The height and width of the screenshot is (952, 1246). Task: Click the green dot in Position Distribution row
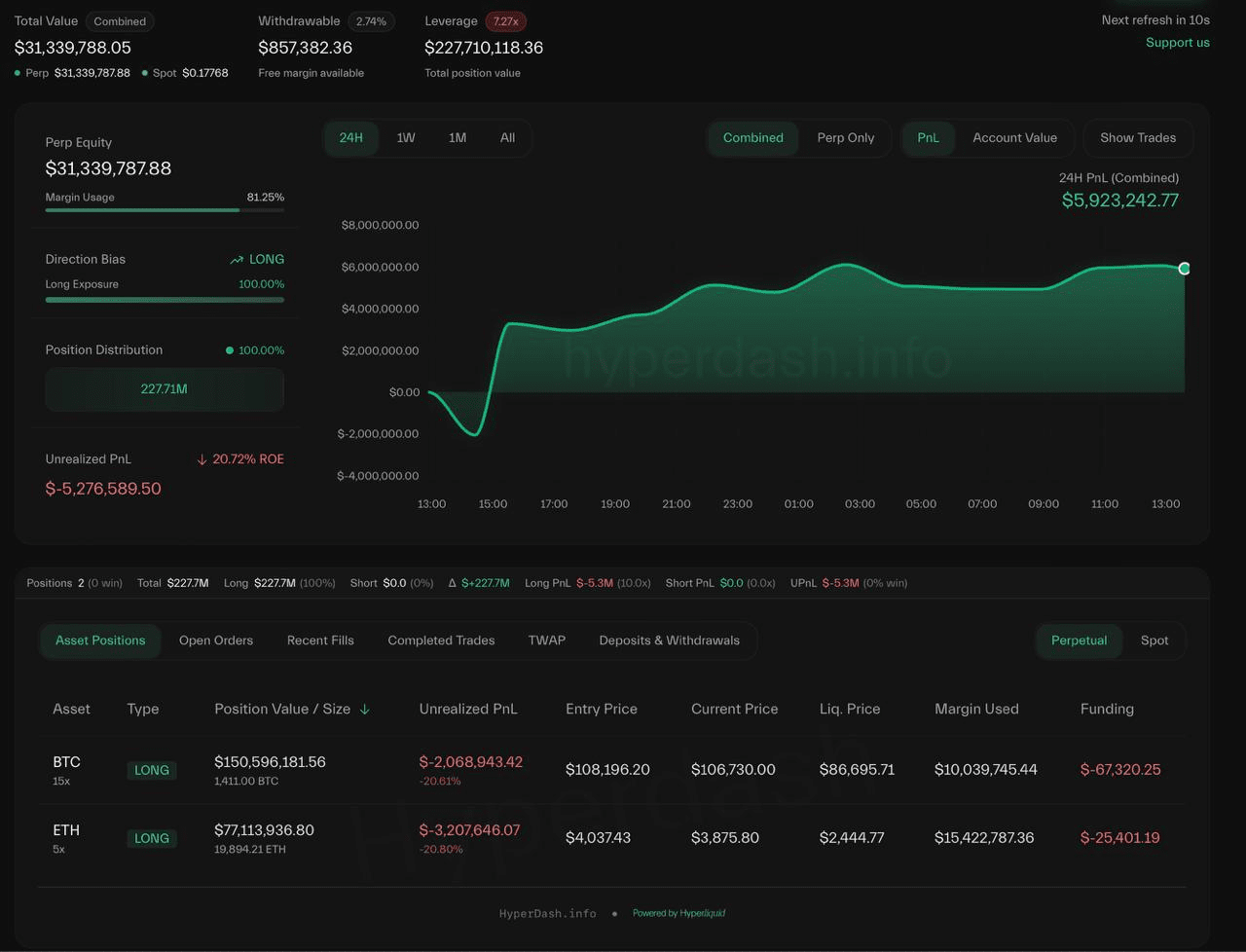point(230,350)
